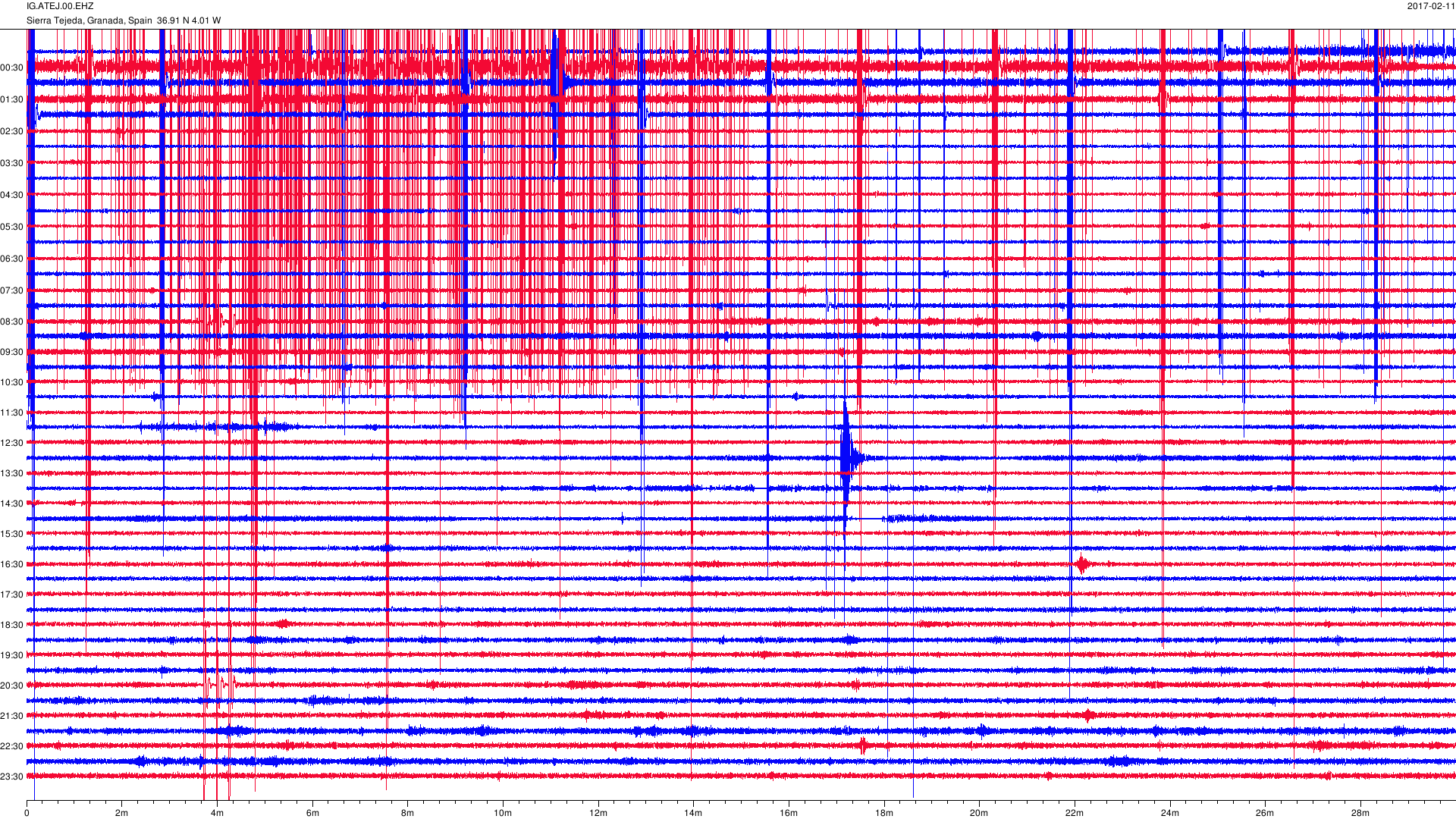Select the 14:30 time row label
The image size is (1456, 819).
point(12,504)
